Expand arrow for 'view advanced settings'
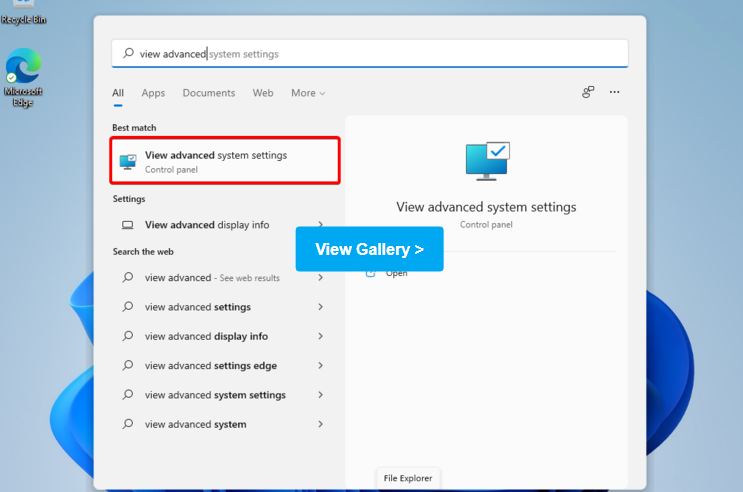The width and height of the screenshot is (743, 492). [321, 307]
